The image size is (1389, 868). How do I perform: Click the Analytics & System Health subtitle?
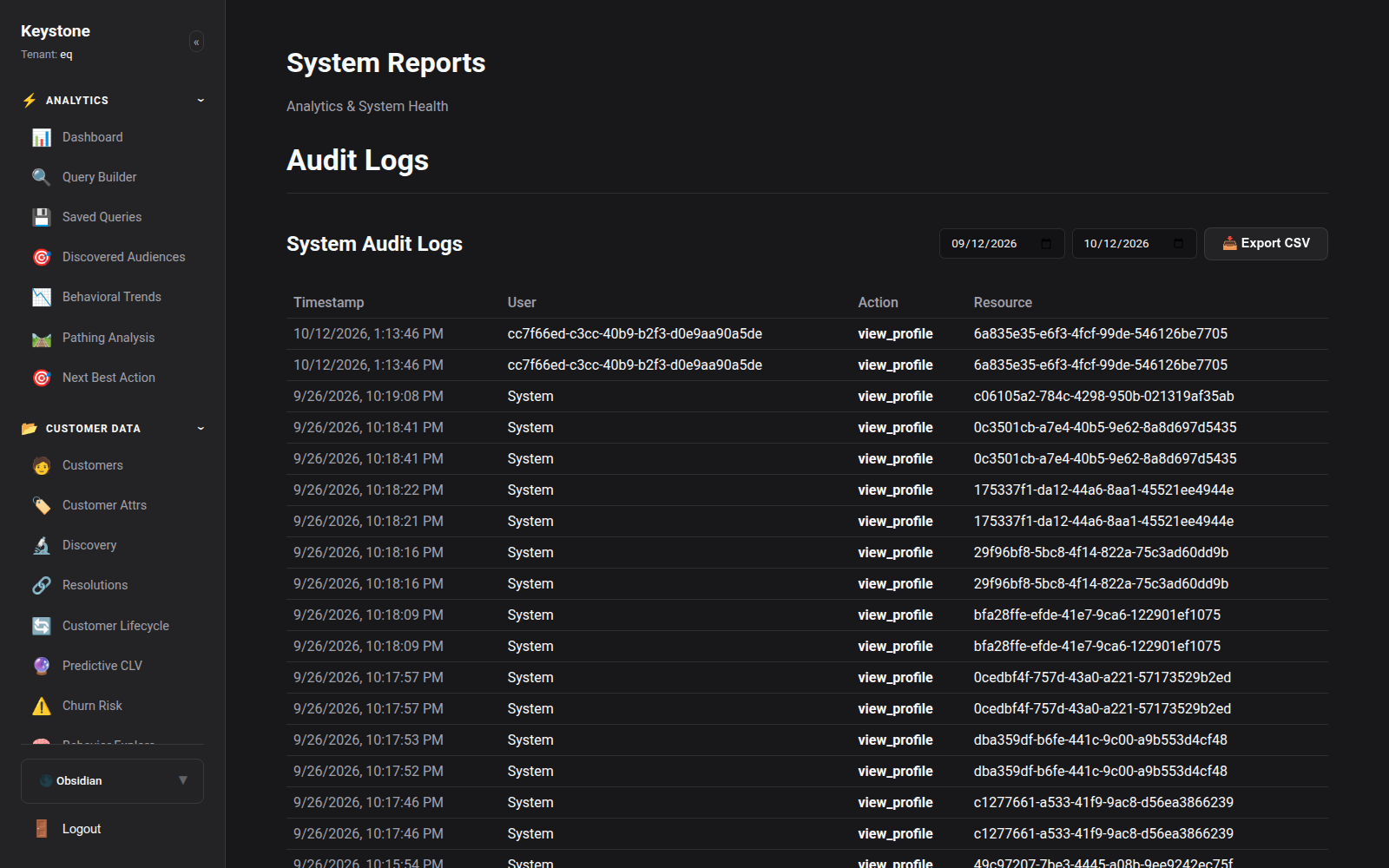click(x=367, y=106)
